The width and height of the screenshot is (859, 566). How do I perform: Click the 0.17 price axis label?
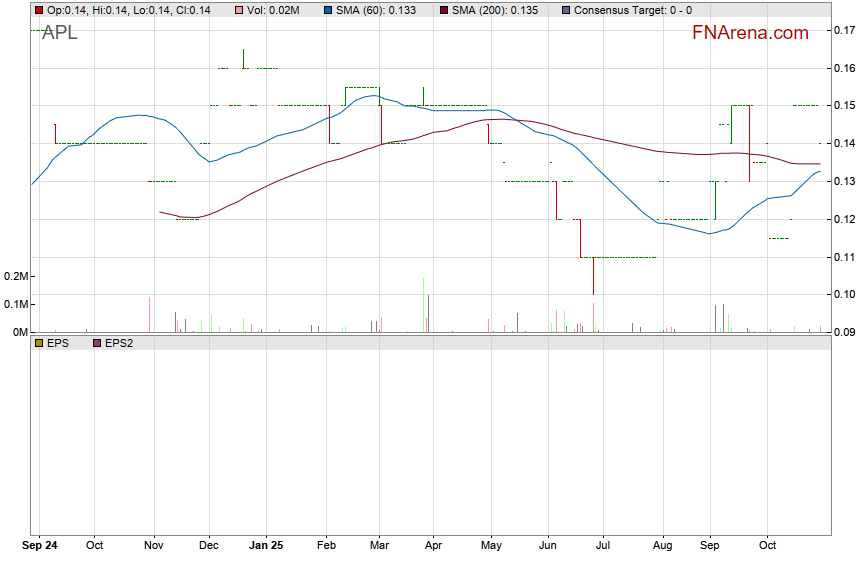click(x=842, y=31)
